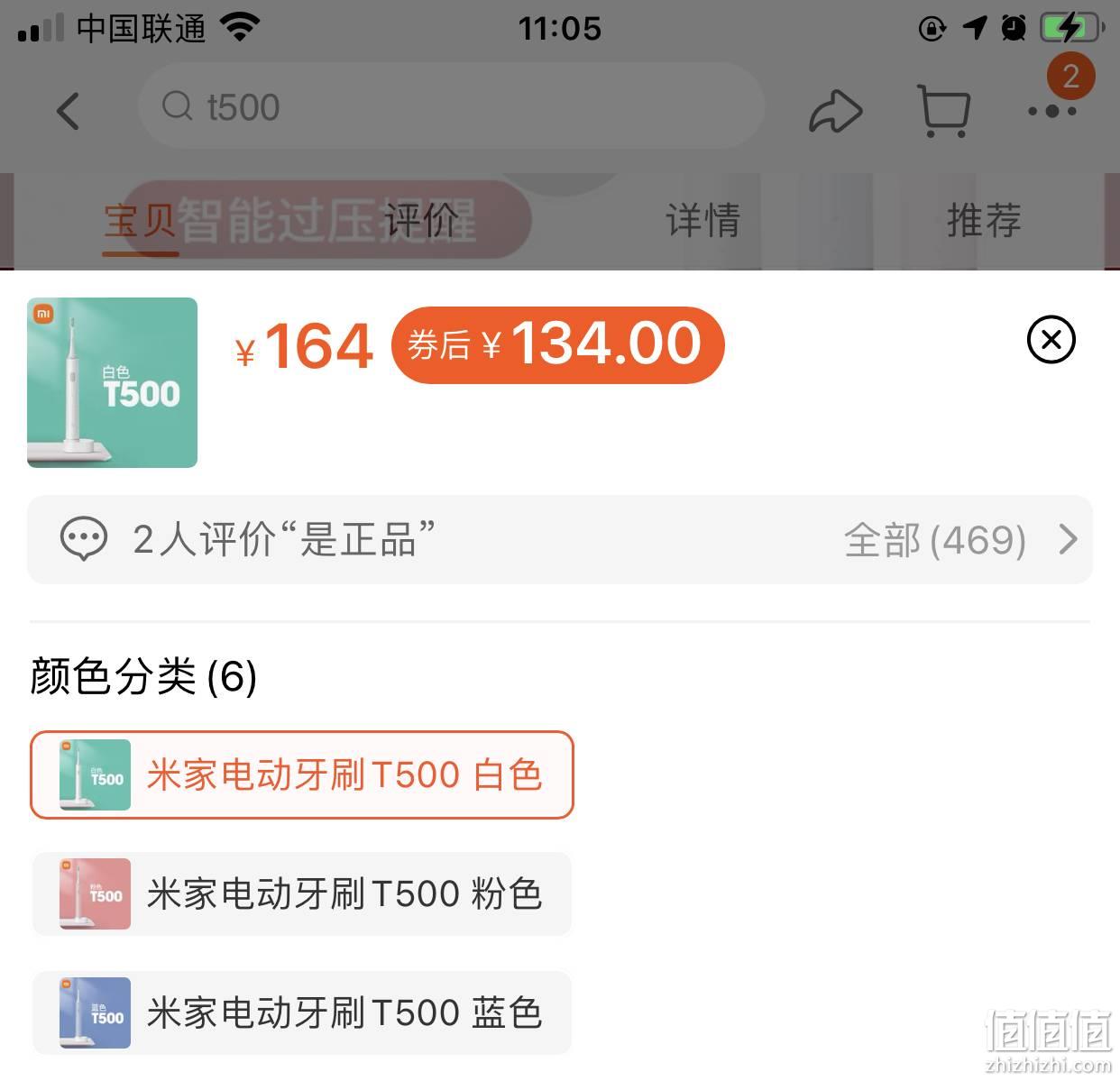Select 米家电动牙刷T500 蓝色 option
This screenshot has height=1081, width=1120.
pyautogui.click(x=302, y=1012)
